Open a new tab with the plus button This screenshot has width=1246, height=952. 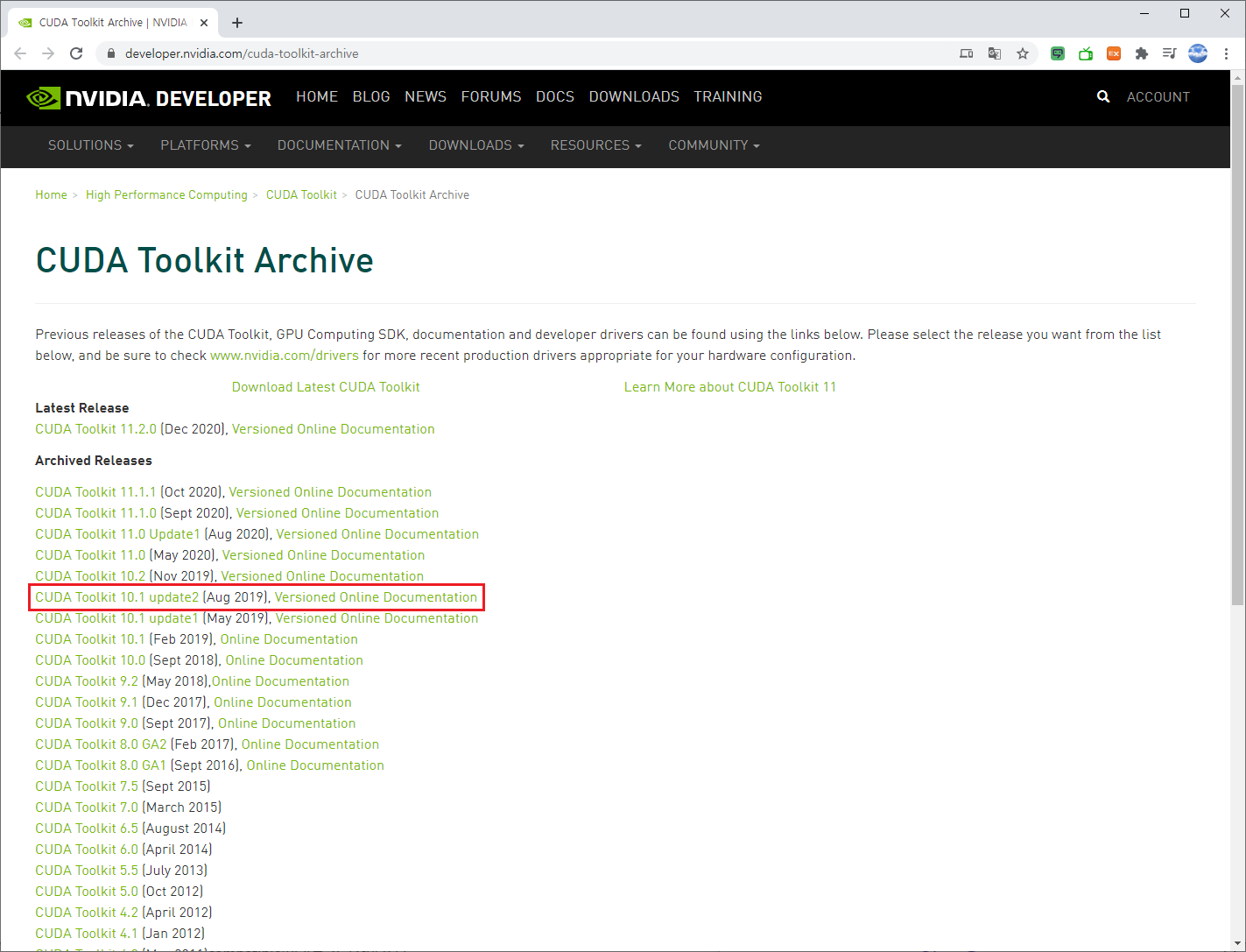tap(237, 23)
